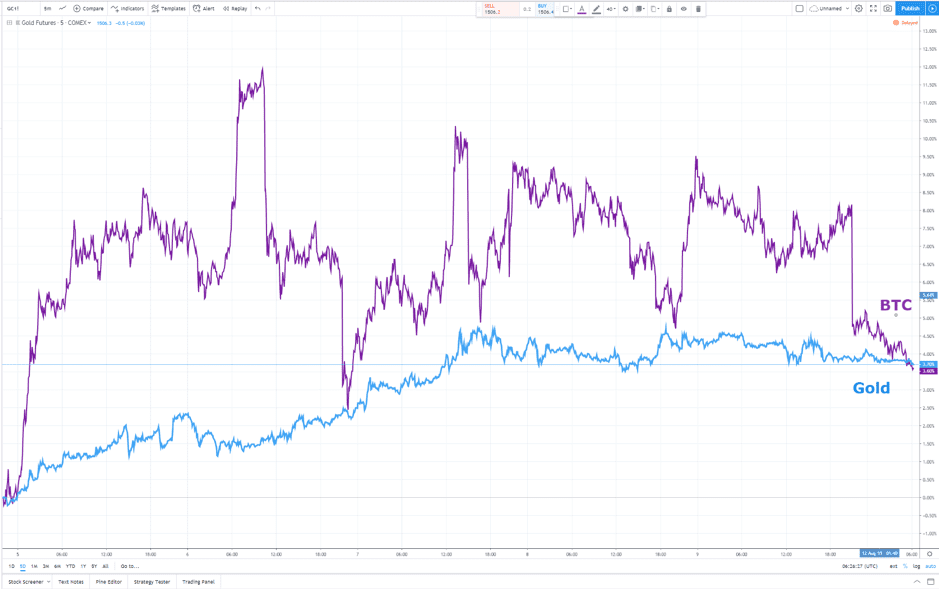Start bar Replay mode
Viewport: 939px width, 589px height.
click(x=235, y=8)
